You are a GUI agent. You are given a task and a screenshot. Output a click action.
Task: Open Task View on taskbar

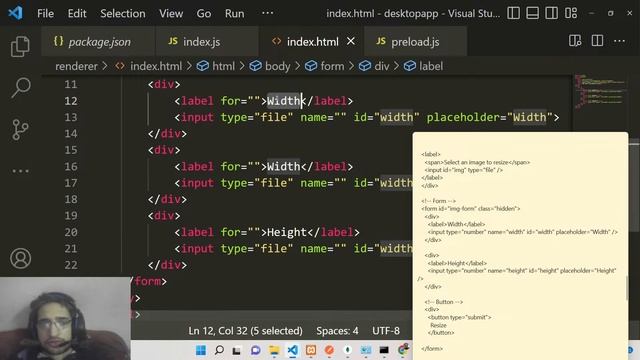237,350
